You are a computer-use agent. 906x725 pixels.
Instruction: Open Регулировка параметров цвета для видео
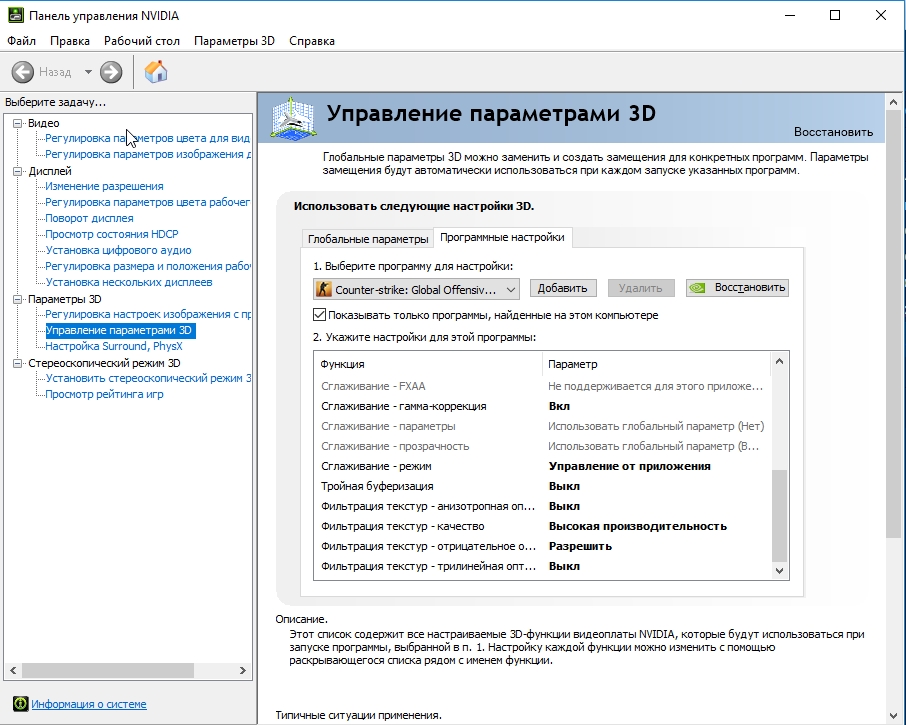pyautogui.click(x=147, y=138)
